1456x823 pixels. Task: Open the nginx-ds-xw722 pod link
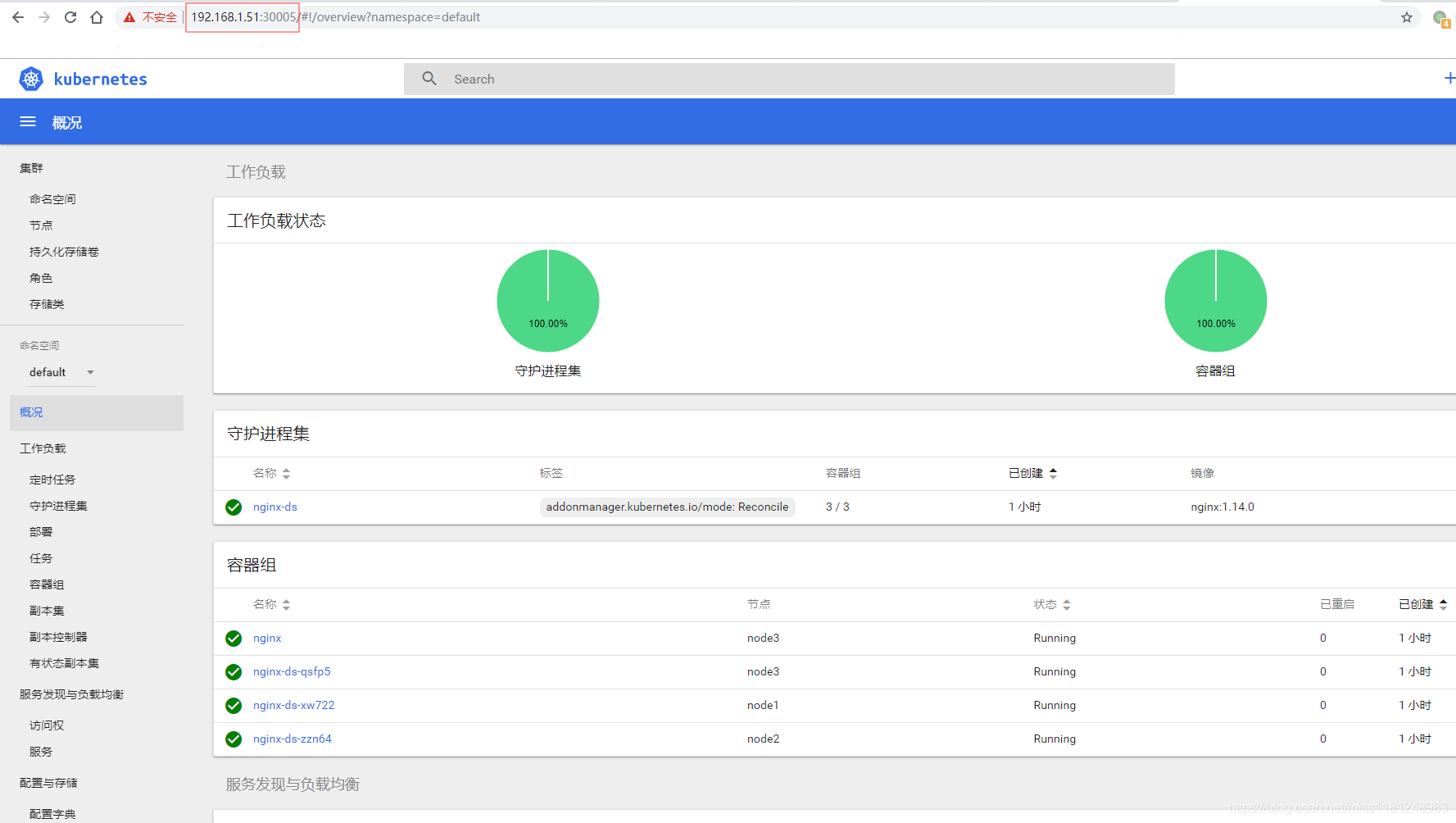(293, 706)
